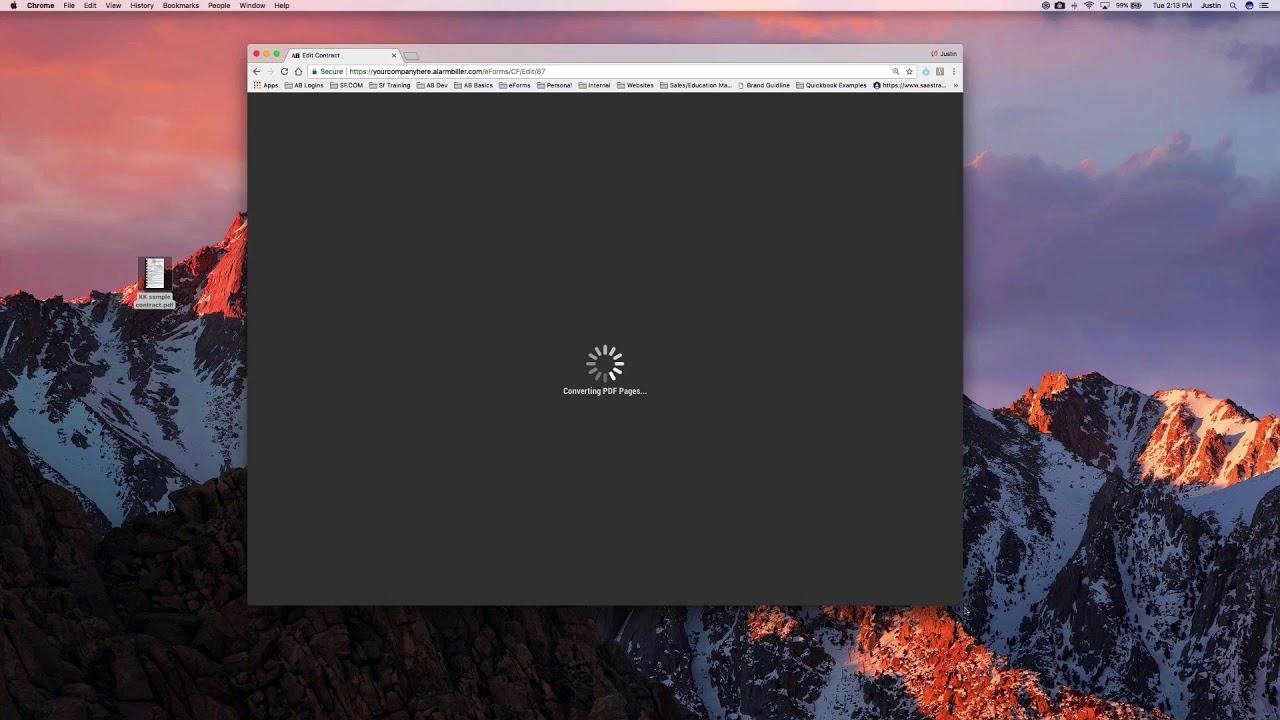The width and height of the screenshot is (1280, 720).
Task: Open the Edit menu
Action: point(90,5)
